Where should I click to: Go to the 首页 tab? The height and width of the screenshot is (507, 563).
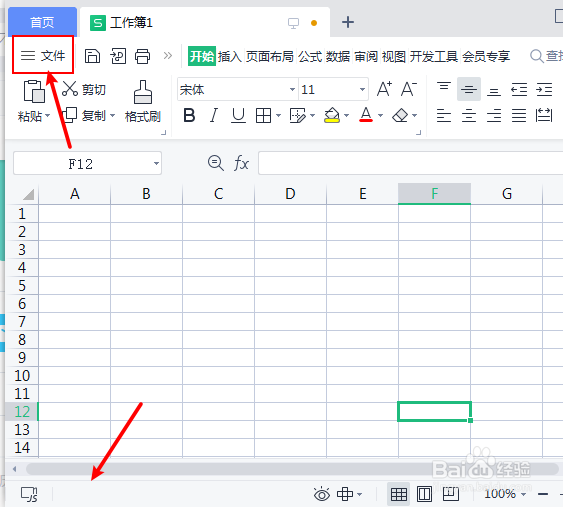[x=42, y=22]
